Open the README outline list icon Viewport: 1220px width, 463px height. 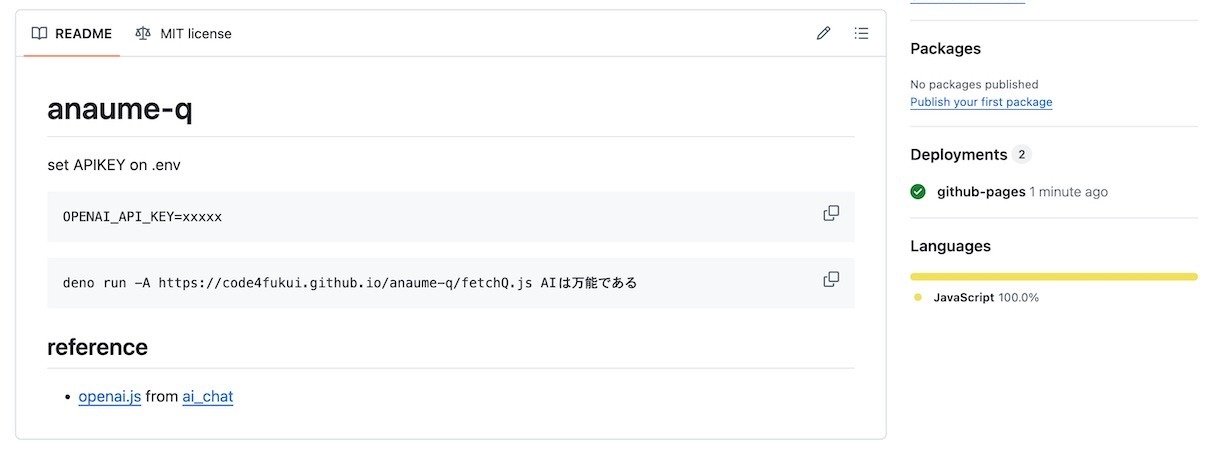861,33
